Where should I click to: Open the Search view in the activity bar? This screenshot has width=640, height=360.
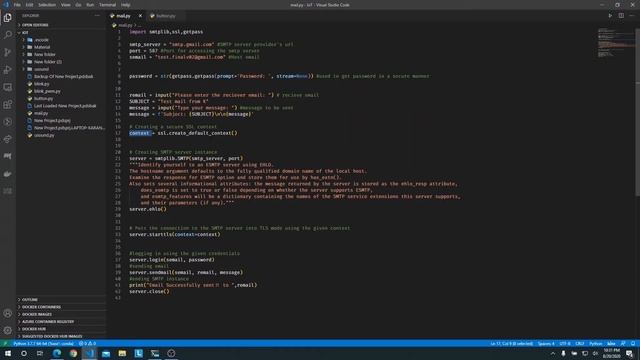click(8, 35)
